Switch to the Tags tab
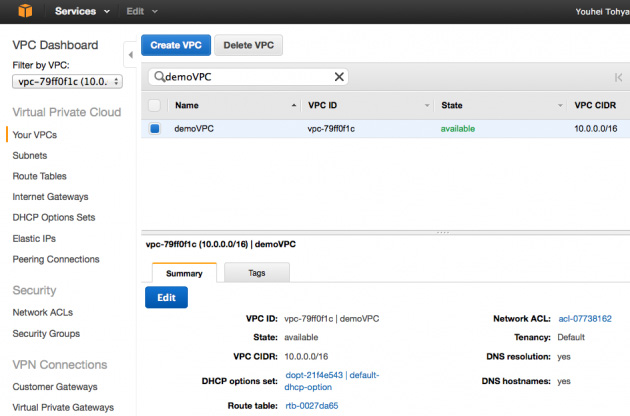 pyautogui.click(x=257, y=273)
